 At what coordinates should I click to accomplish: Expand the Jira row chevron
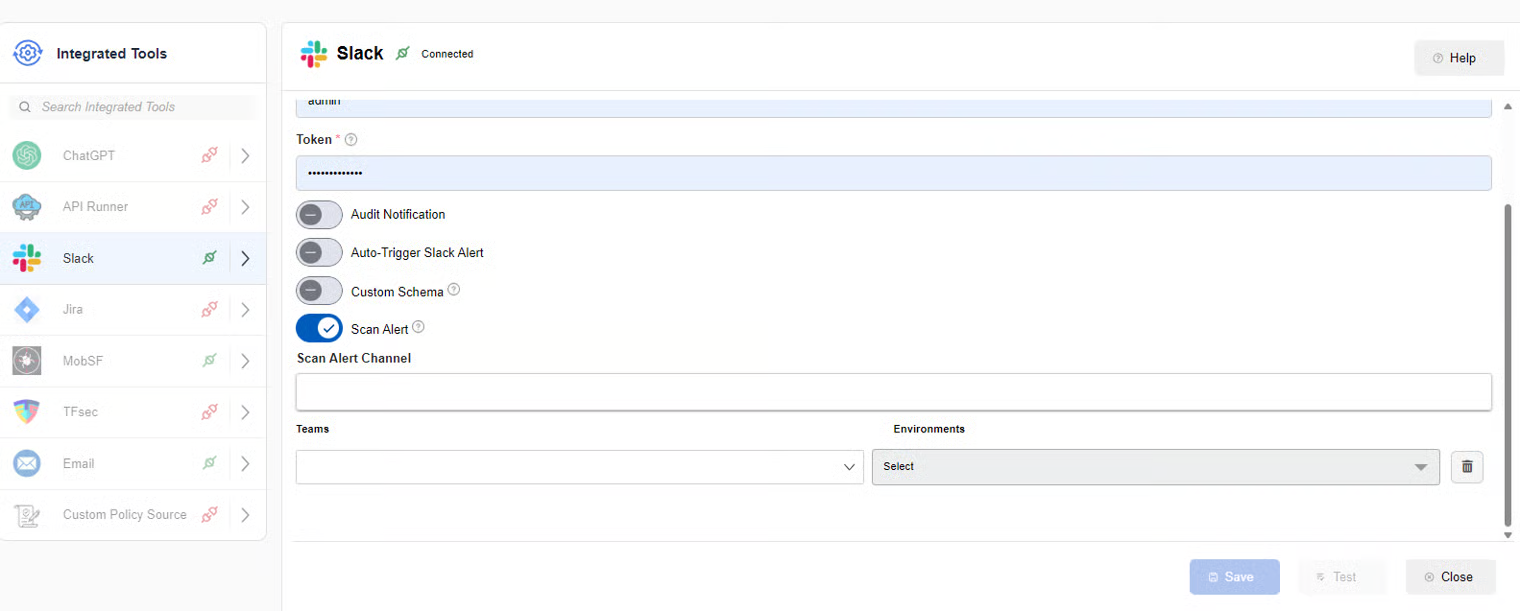click(246, 310)
